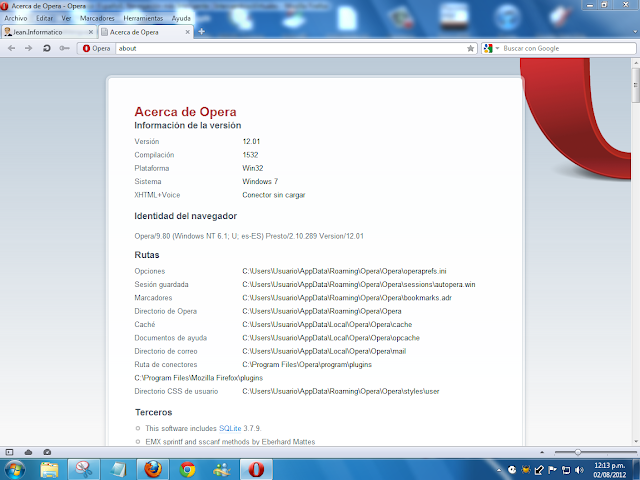
Task: Launch Google Chrome from the taskbar
Action: (187, 469)
